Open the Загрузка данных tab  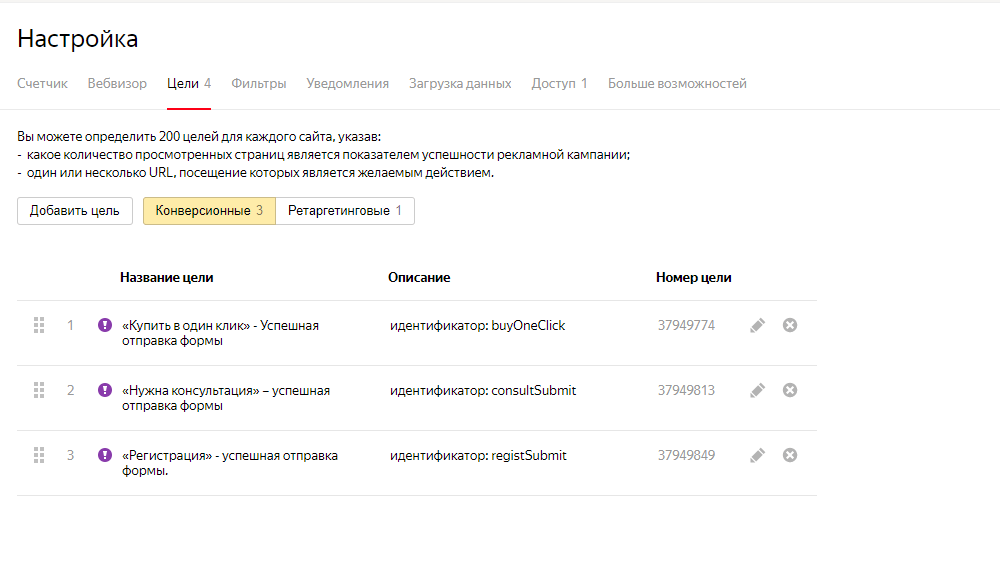tap(460, 84)
